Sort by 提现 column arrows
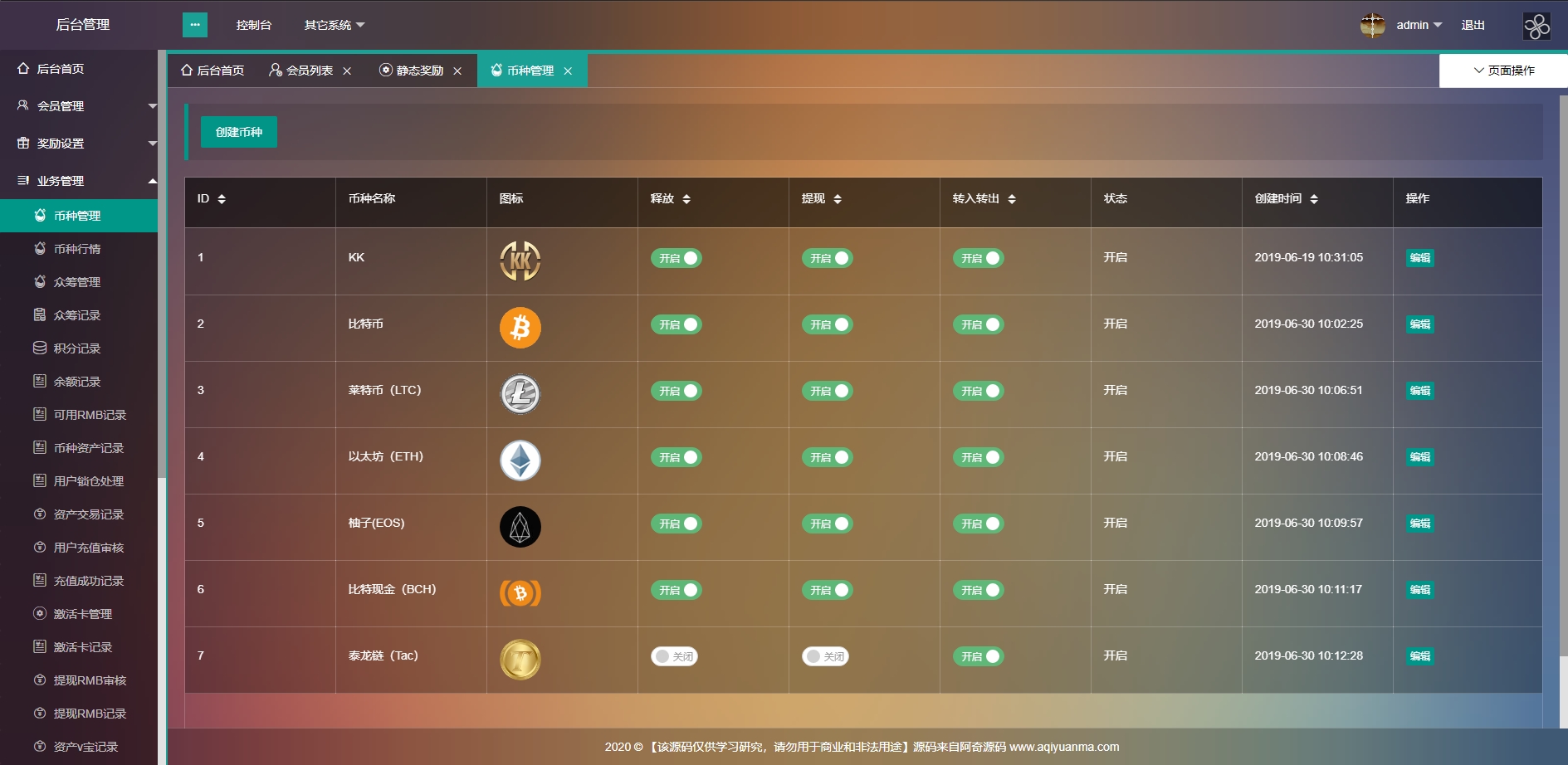The height and width of the screenshot is (765, 1568). (838, 199)
